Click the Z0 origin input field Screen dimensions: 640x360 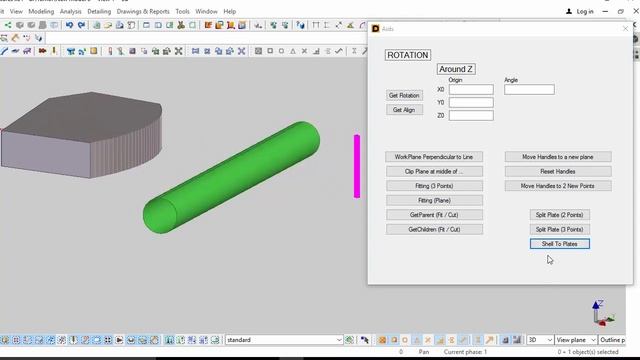[471, 116]
